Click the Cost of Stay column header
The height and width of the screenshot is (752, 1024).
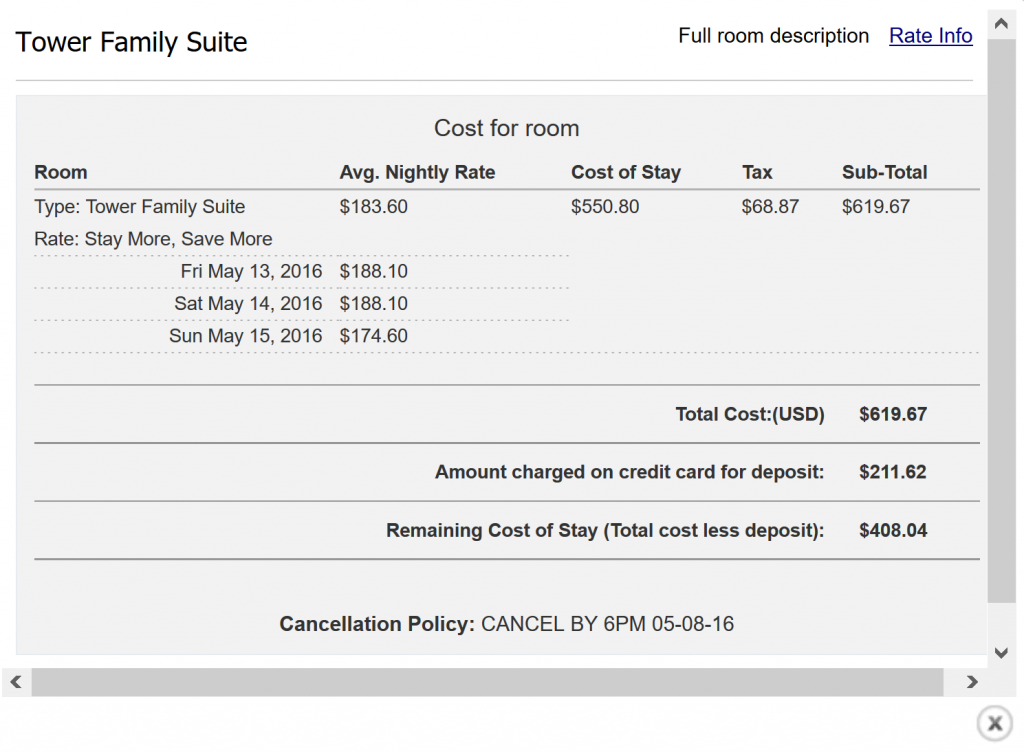pos(625,172)
